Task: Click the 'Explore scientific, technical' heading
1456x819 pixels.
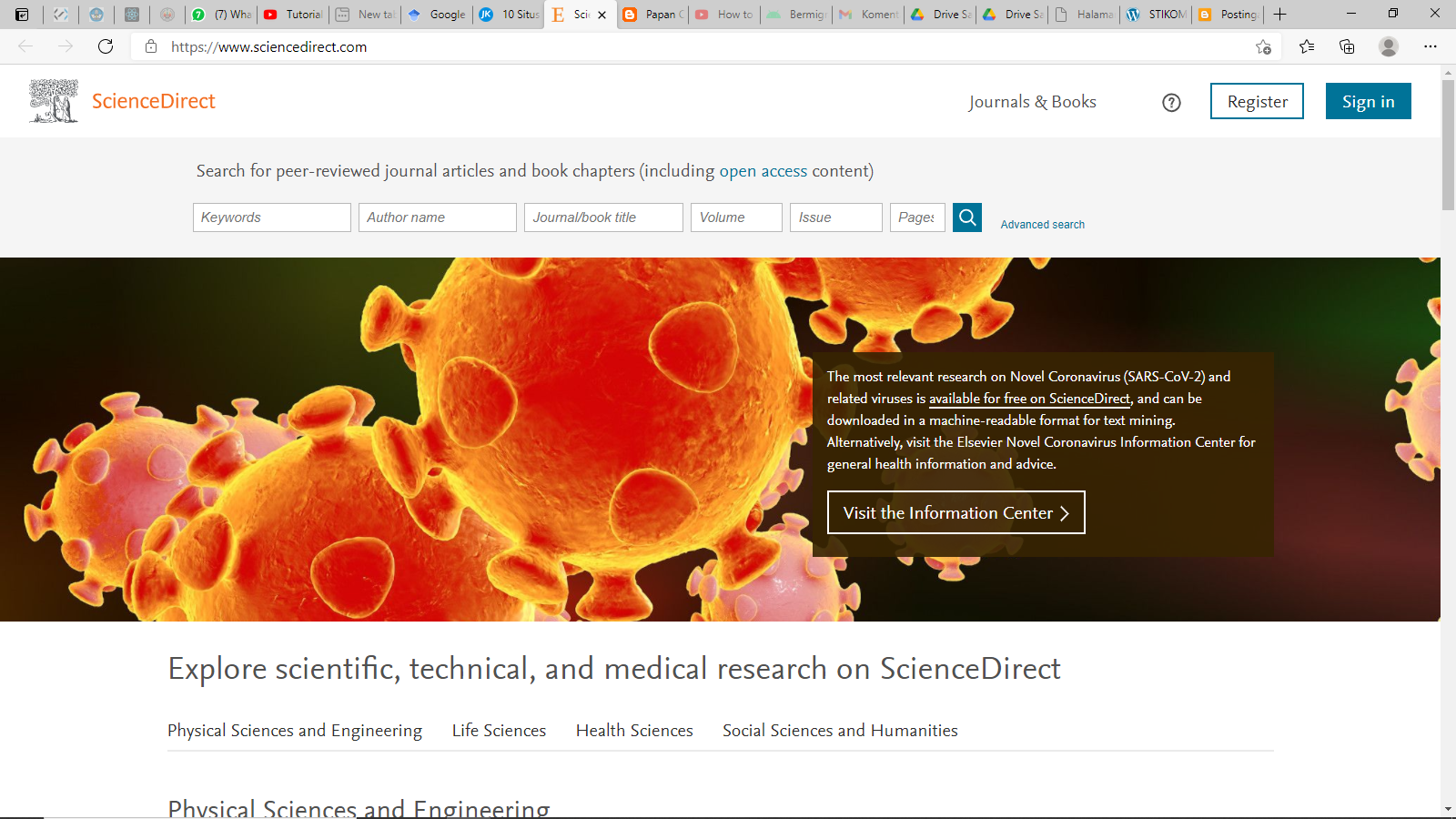Action: click(614, 669)
